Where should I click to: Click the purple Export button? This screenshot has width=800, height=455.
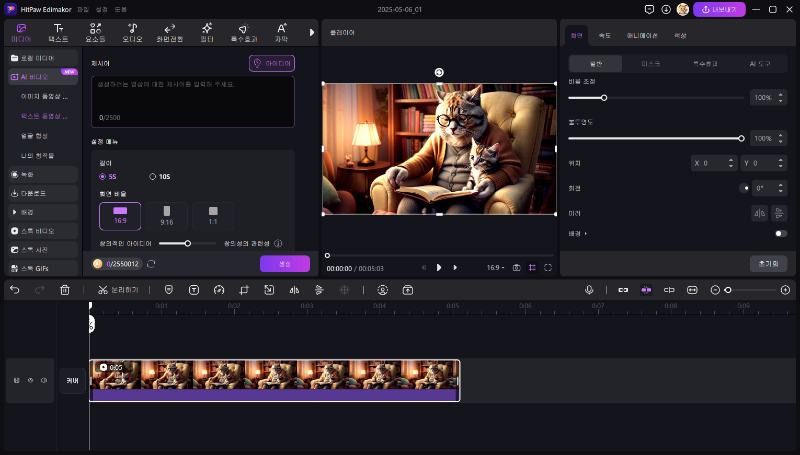point(719,9)
